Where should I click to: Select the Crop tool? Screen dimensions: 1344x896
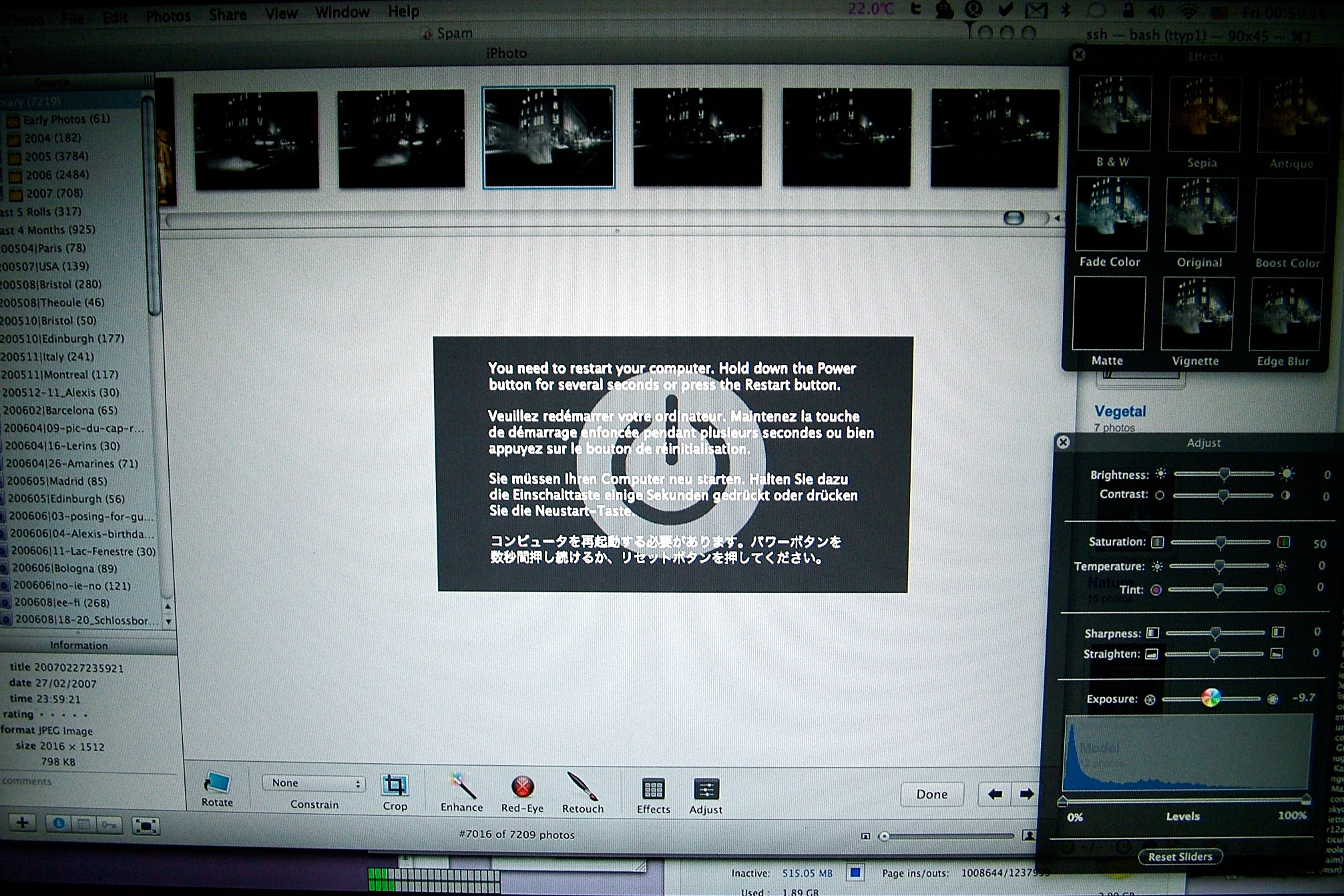click(x=395, y=785)
